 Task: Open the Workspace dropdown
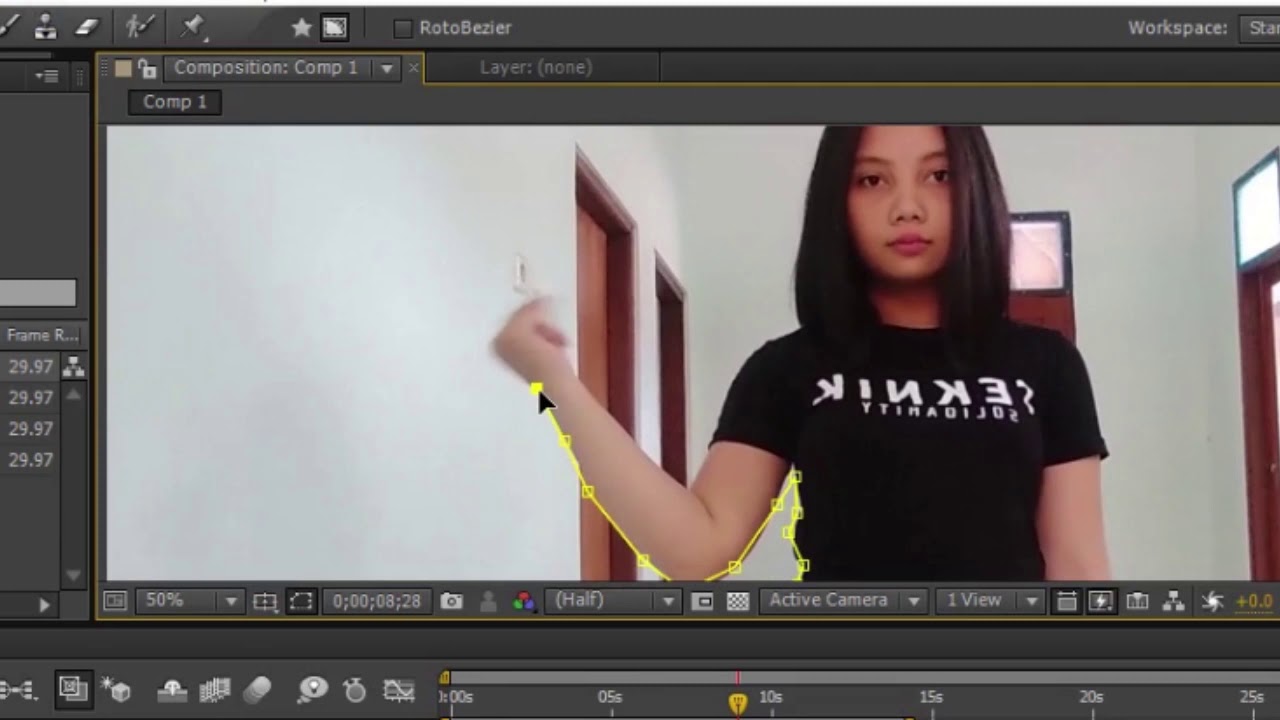1259,28
